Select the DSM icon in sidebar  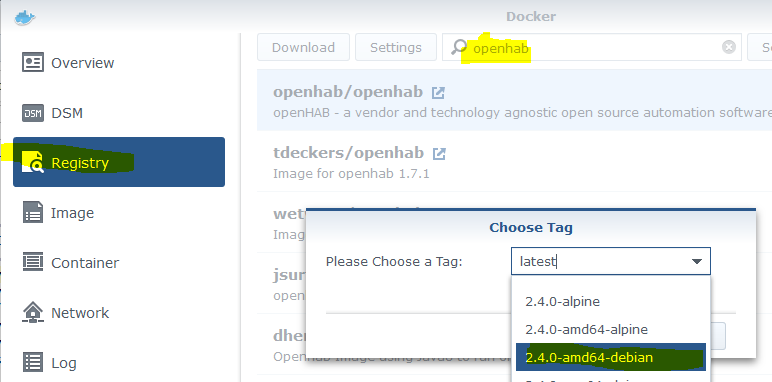coord(33,113)
